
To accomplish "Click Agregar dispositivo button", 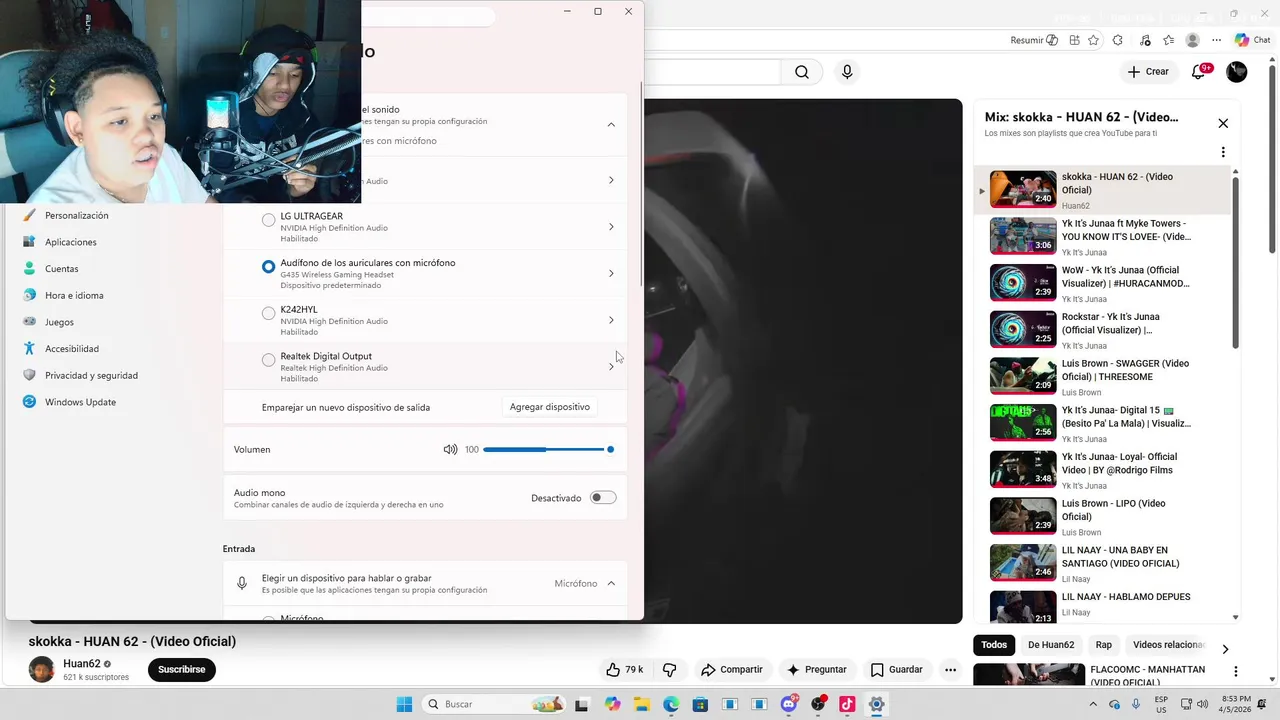I will (x=550, y=407).
